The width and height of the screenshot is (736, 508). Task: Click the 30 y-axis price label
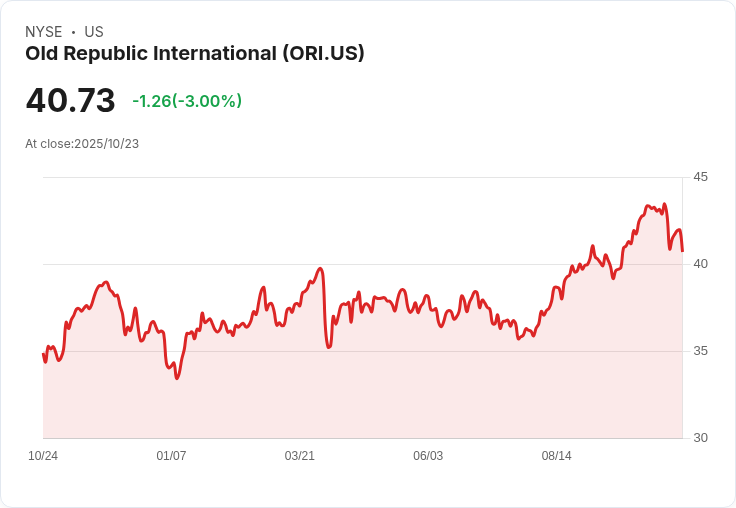point(700,438)
